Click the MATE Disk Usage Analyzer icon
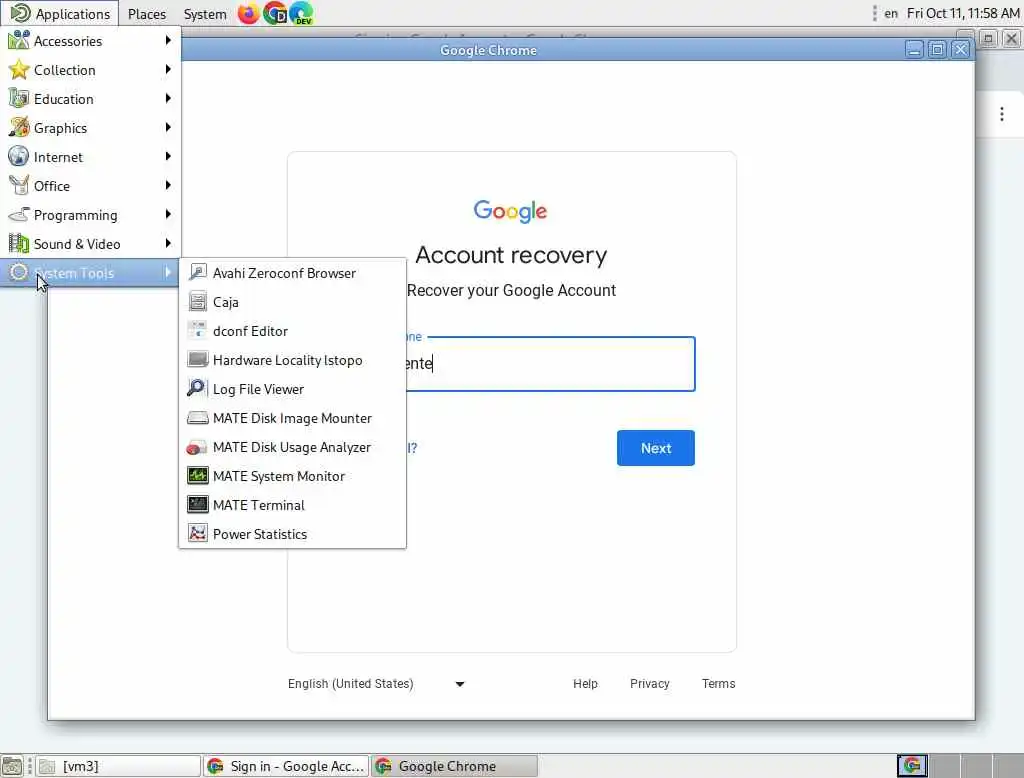 [197, 447]
